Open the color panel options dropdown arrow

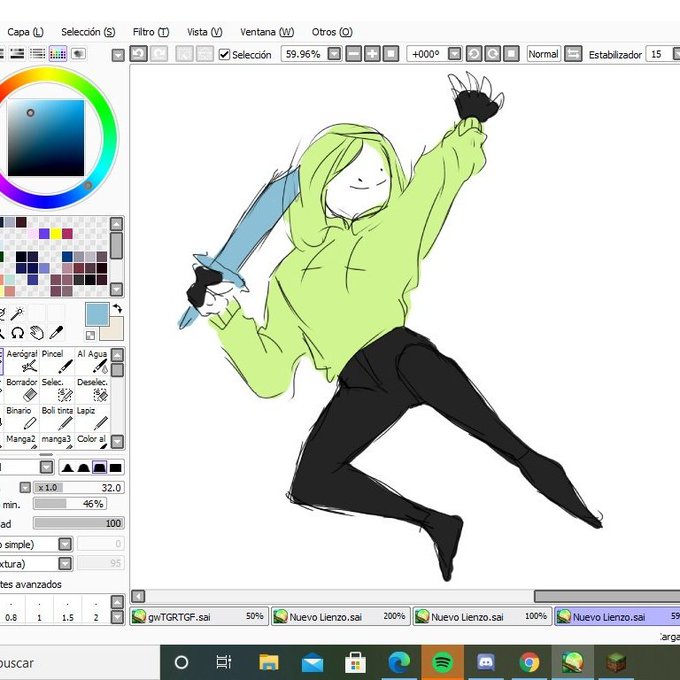pos(118,55)
